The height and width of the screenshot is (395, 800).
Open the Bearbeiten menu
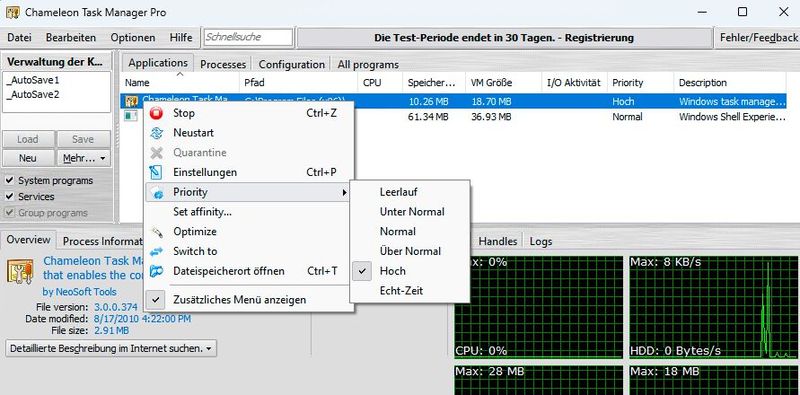tap(71, 38)
